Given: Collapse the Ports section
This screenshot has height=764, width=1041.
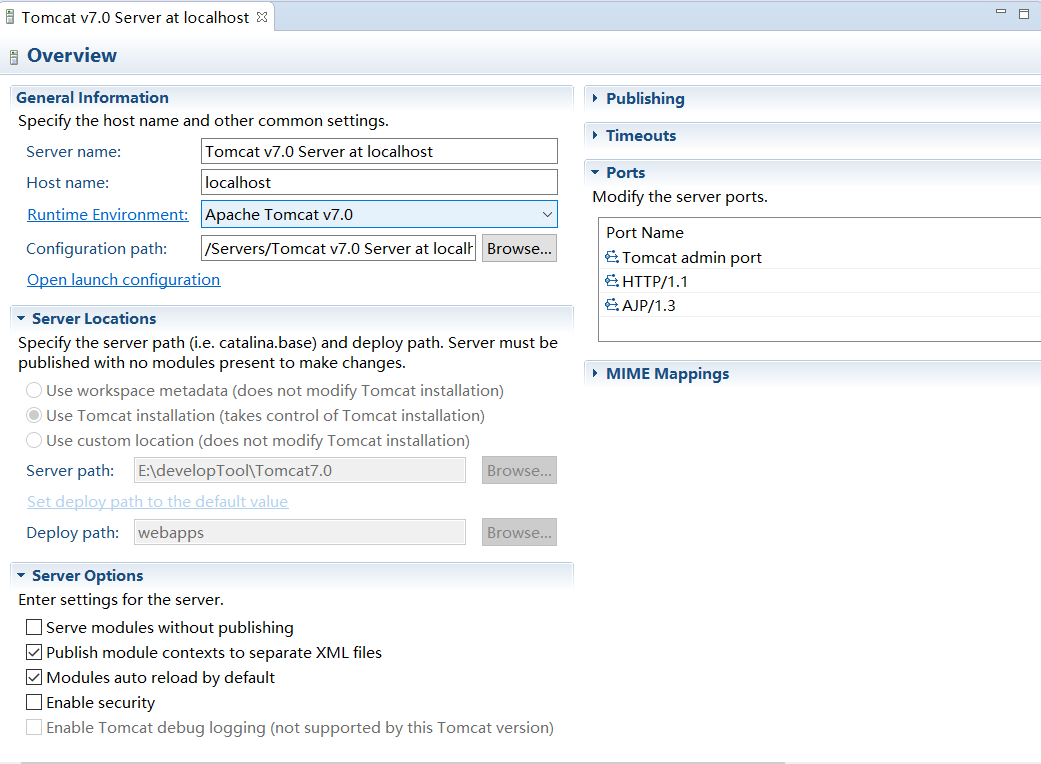Looking at the screenshot, I should (595, 173).
